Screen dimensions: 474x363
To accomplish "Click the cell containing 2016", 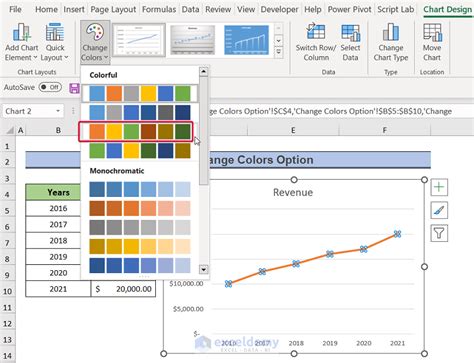I will tap(53, 208).
